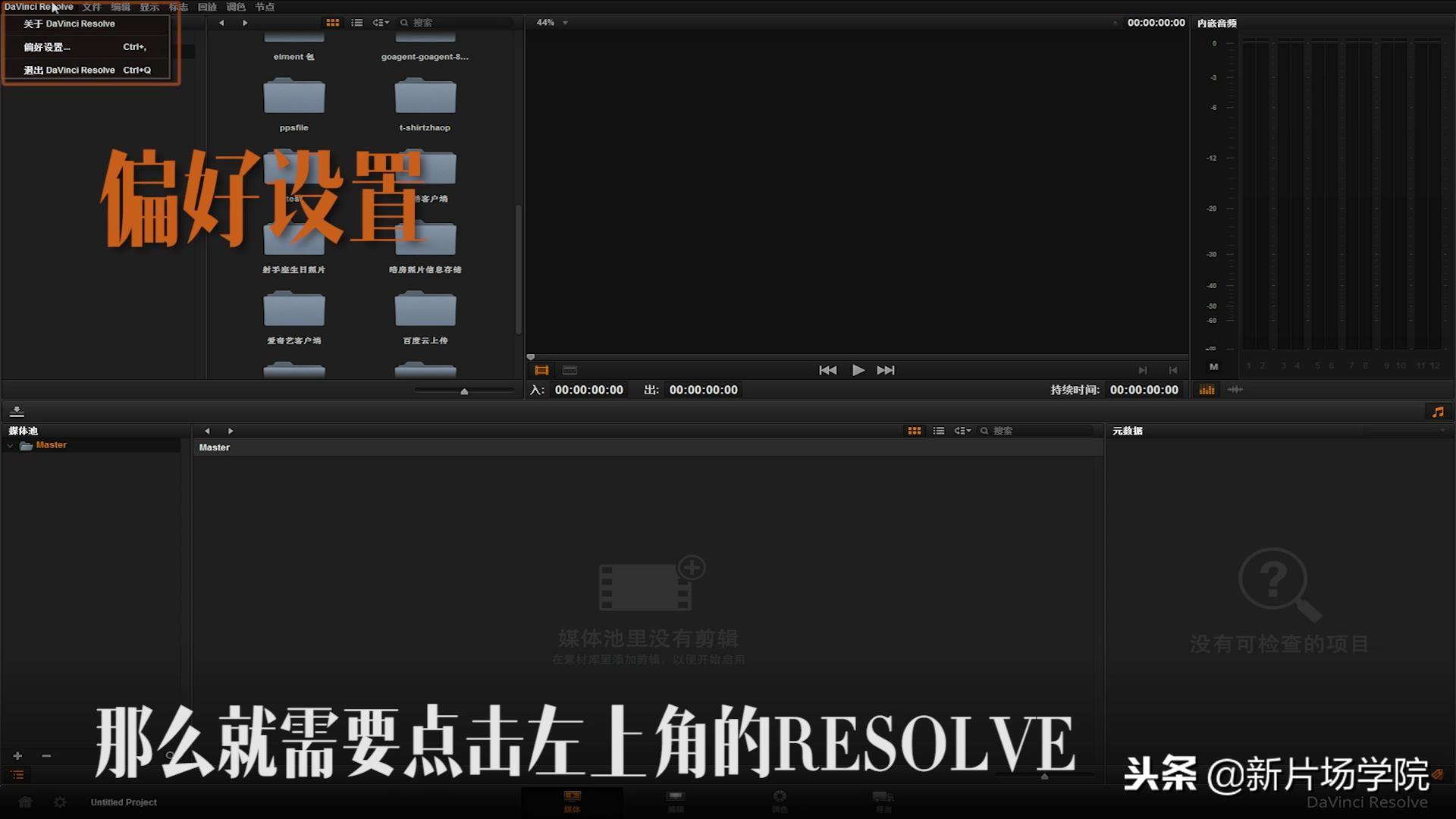
Task: Switch media storage to list view
Action: [x=357, y=23]
